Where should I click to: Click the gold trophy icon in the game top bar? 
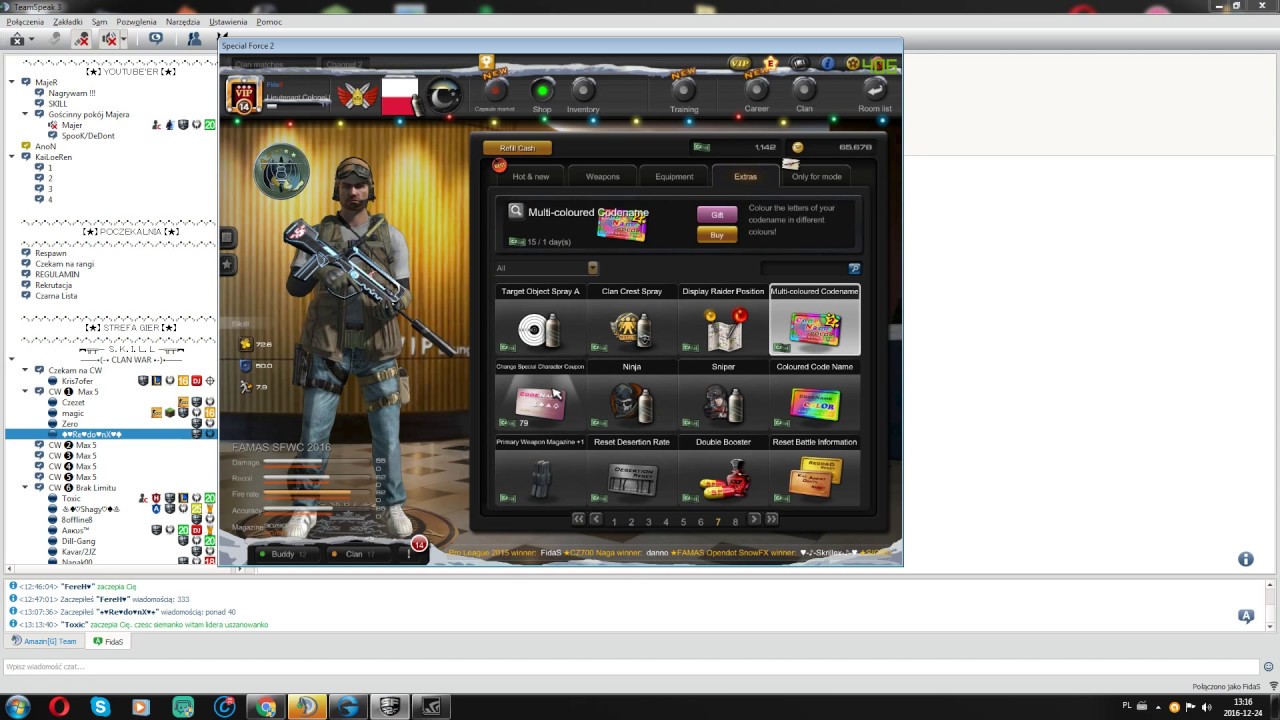coord(486,63)
